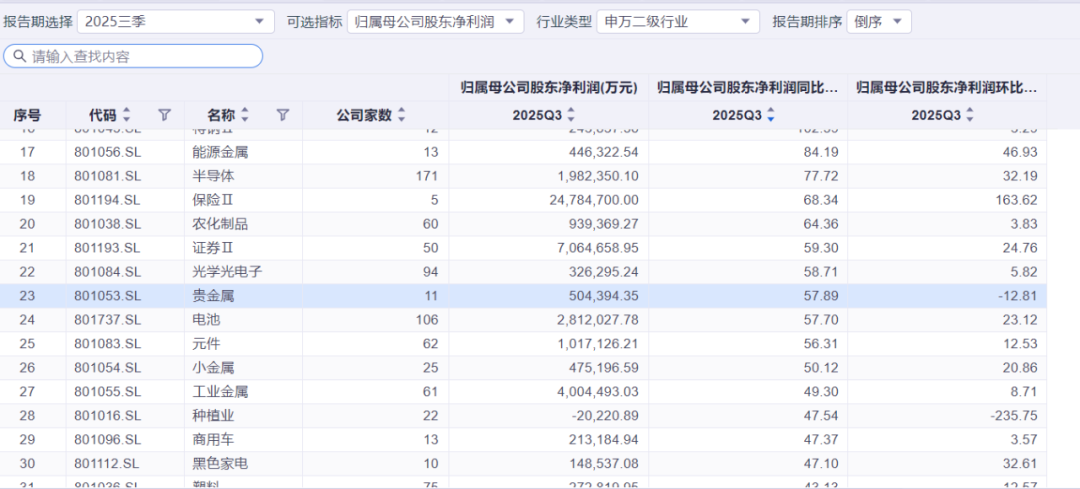Select the row named 商用车
Viewport: 1080px width, 489px height.
pos(523,439)
